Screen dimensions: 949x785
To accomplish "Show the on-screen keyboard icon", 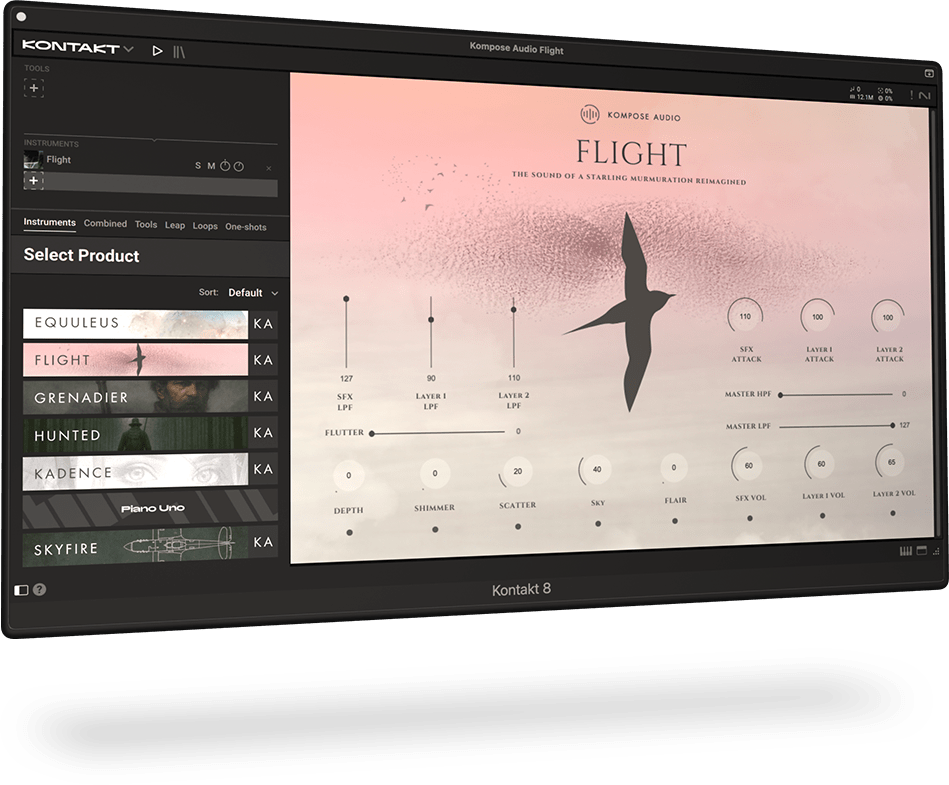I will click(906, 551).
